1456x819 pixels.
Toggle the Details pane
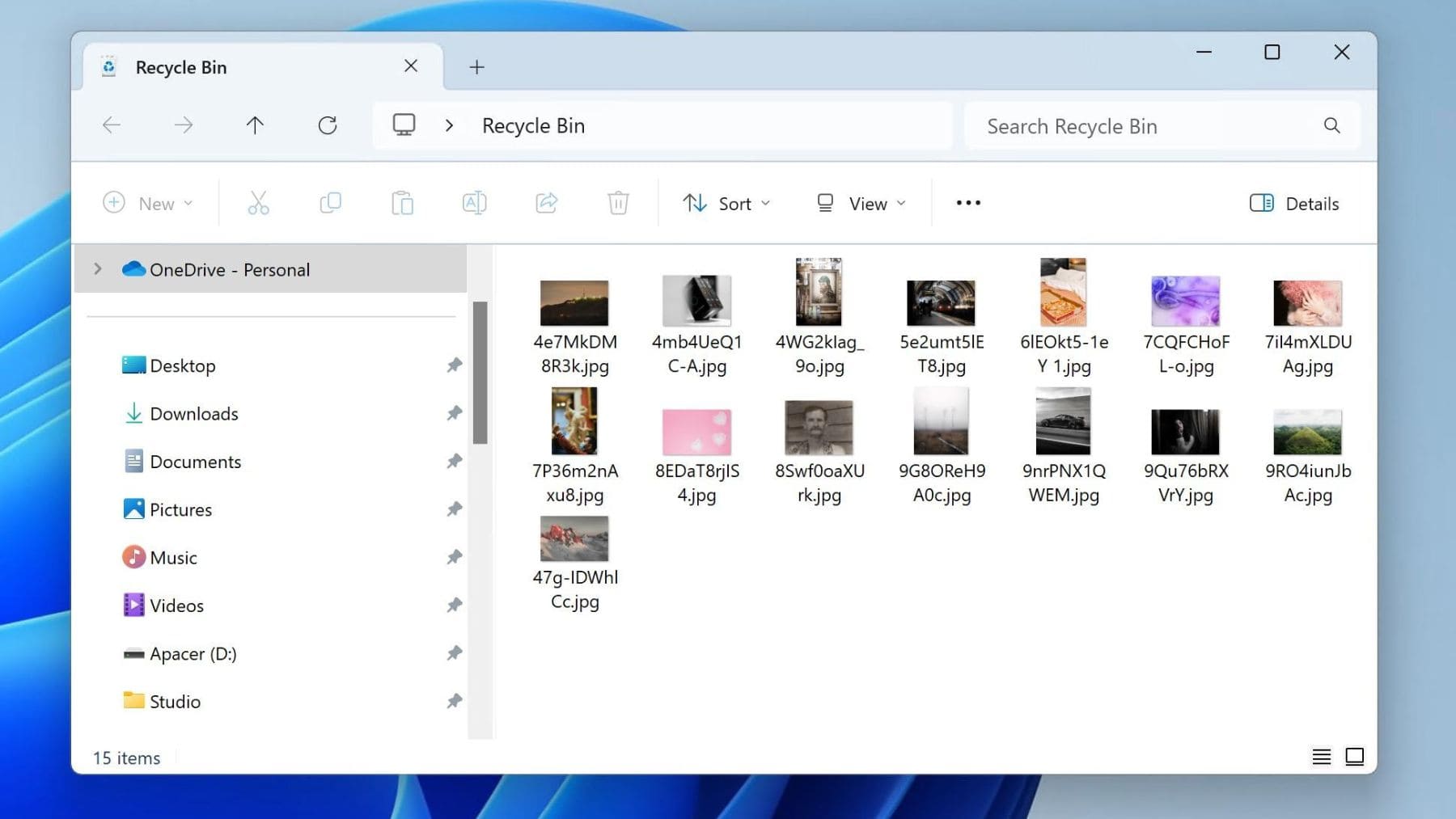pyautogui.click(x=1294, y=203)
